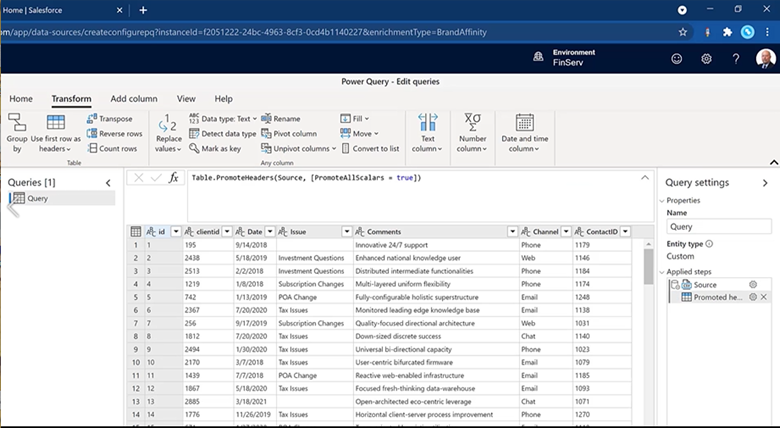Screen dimensions: 780x428
Task: Open the Unpivot columns dropdown
Action: [x=298, y=148]
